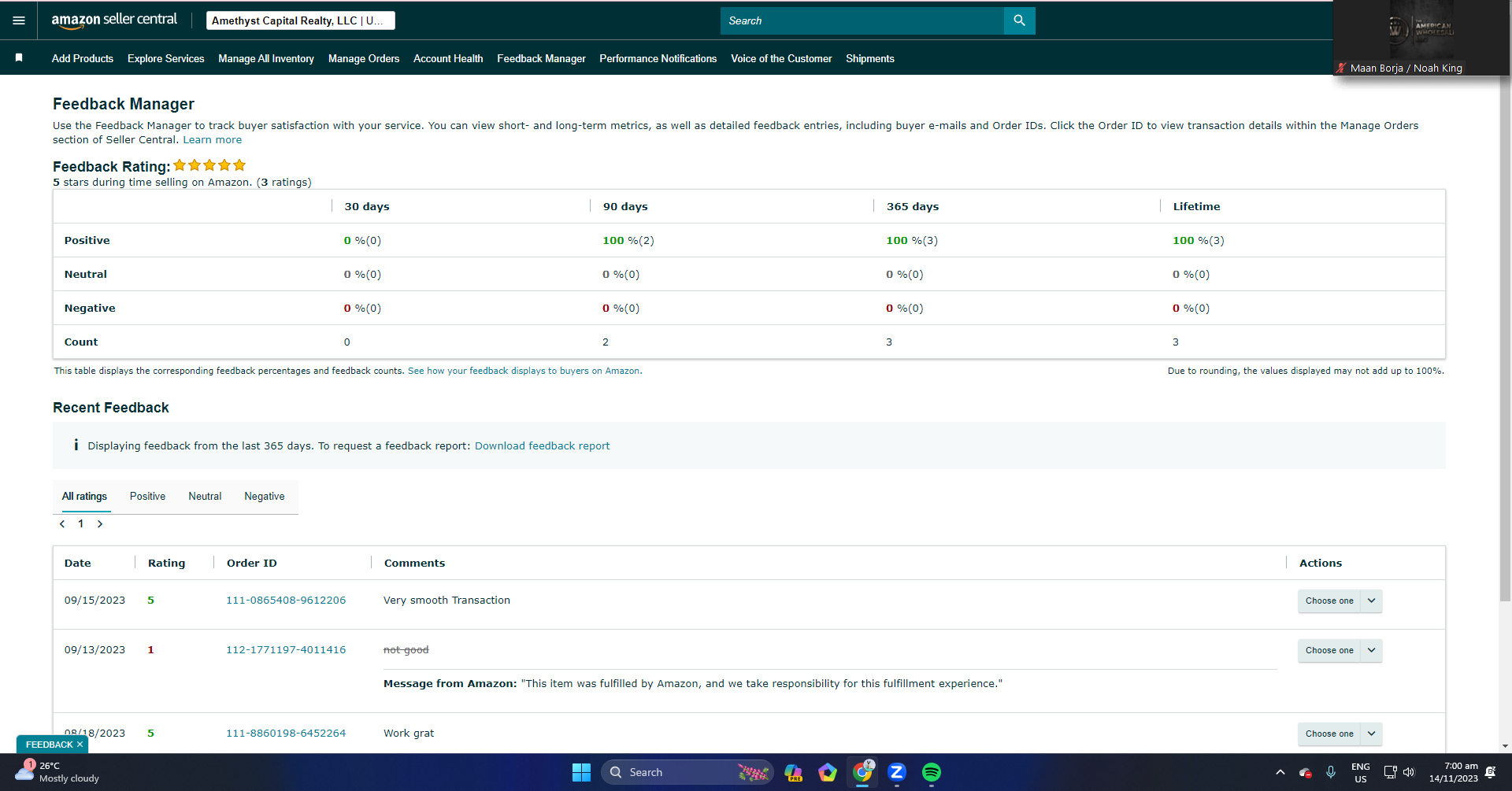Switch to the Positive feedback tab
Screen dimensions: 1512x791
tap(147, 496)
